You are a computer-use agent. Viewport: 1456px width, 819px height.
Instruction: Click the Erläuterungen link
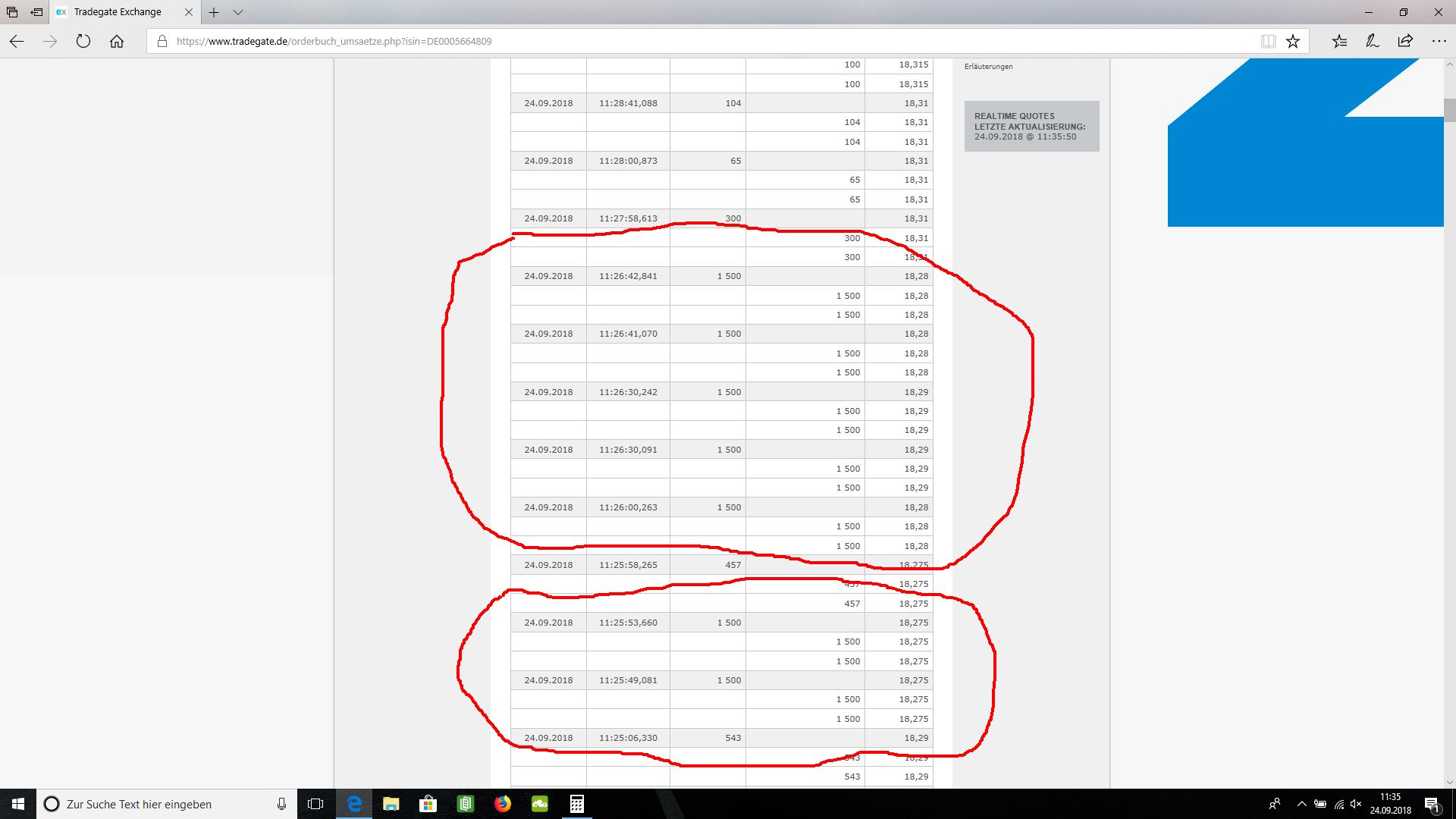988,67
